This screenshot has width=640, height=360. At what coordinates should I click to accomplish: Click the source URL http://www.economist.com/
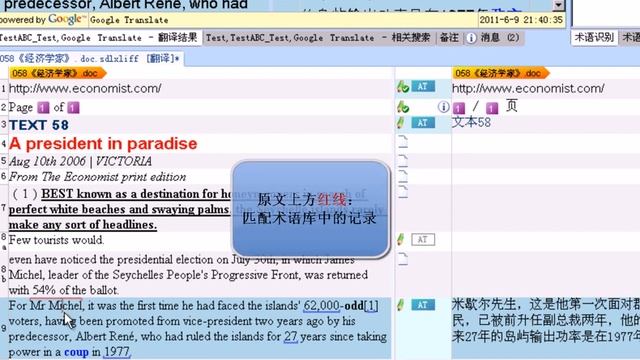(x=85, y=88)
